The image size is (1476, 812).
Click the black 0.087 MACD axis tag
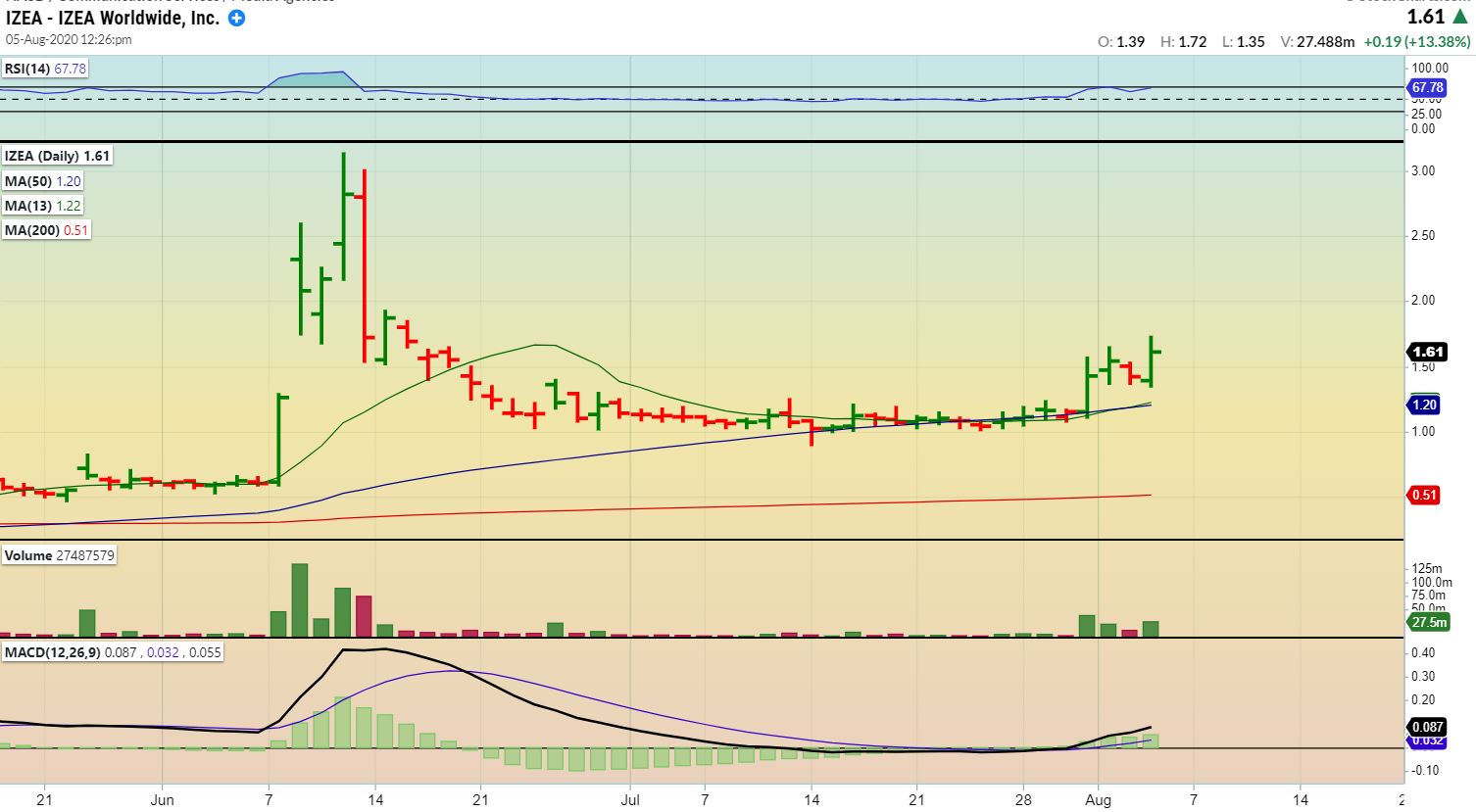pyautogui.click(x=1428, y=727)
